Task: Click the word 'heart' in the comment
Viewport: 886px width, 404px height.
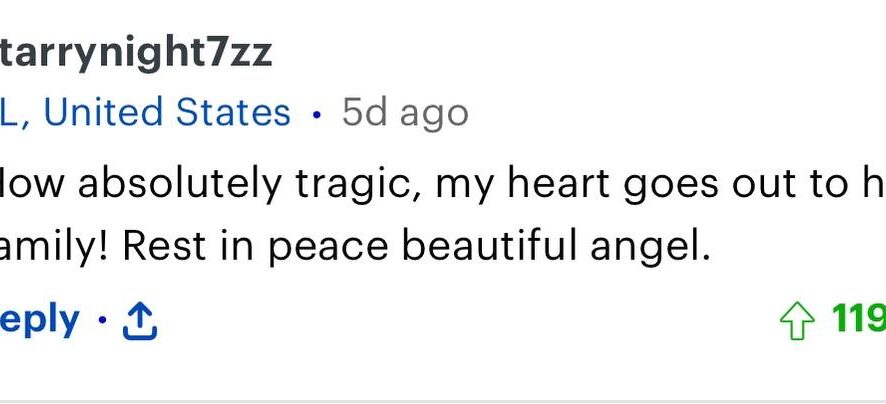Action: (558, 183)
